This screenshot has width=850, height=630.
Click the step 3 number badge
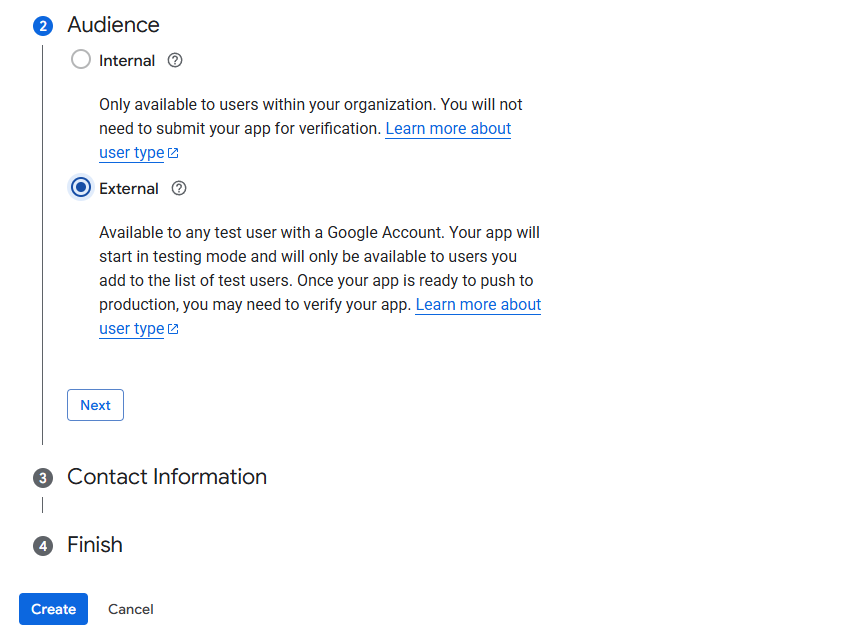tap(43, 478)
